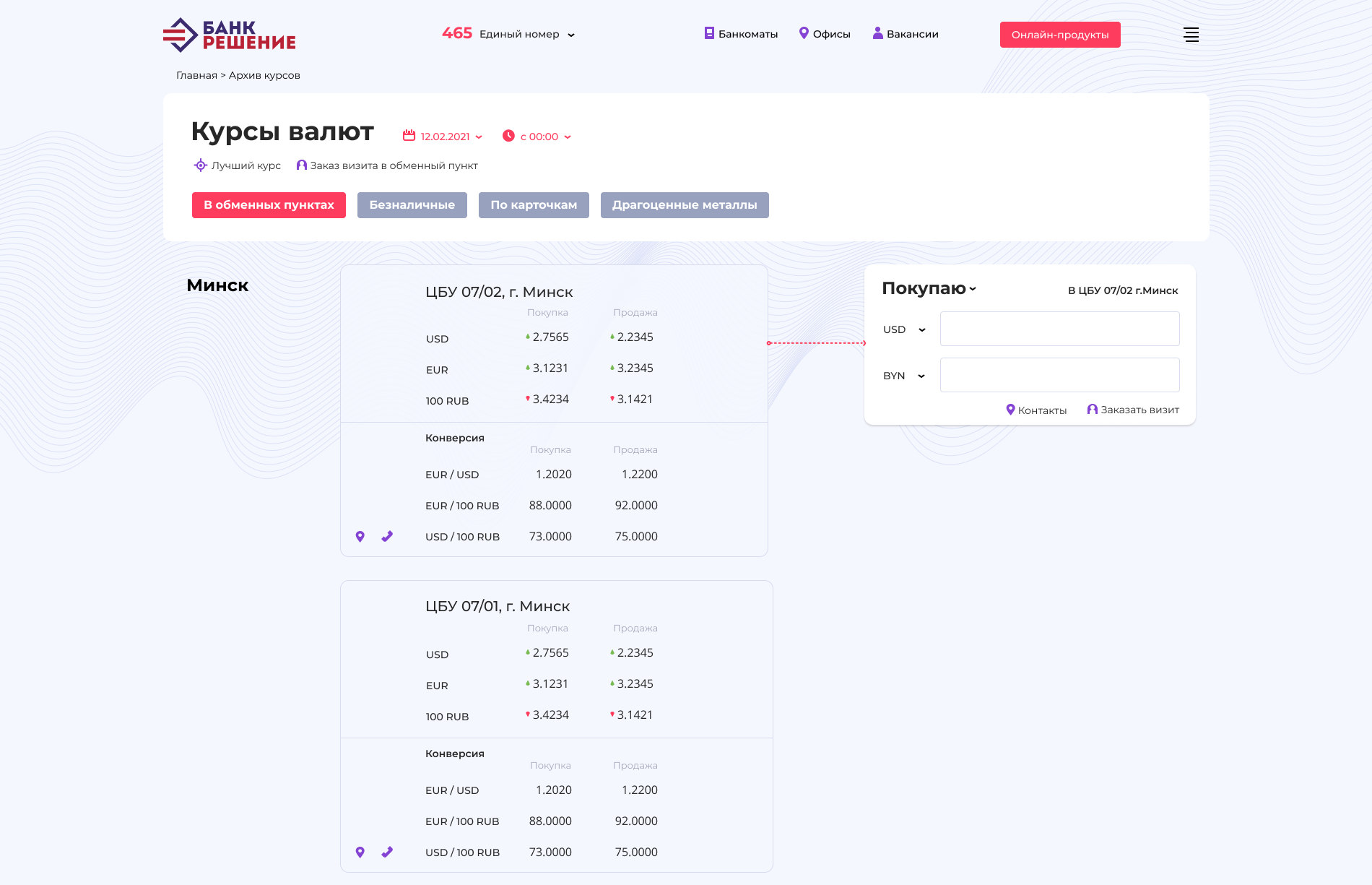Viewport: 1372px width, 885px height.
Task: Open the USD currency selector in the calculator
Action: pos(904,330)
